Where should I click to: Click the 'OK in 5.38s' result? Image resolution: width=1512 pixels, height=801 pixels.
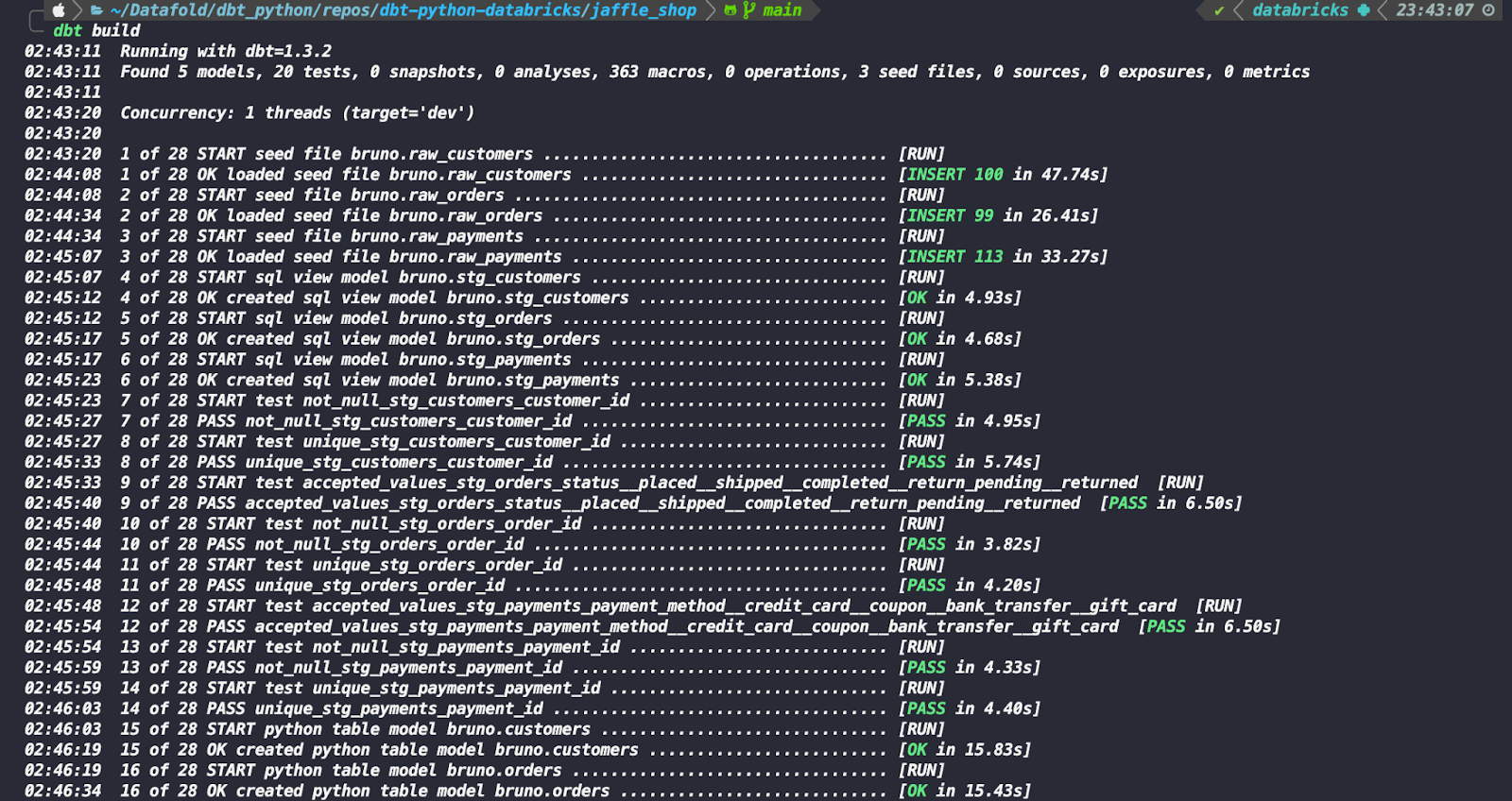(960, 381)
